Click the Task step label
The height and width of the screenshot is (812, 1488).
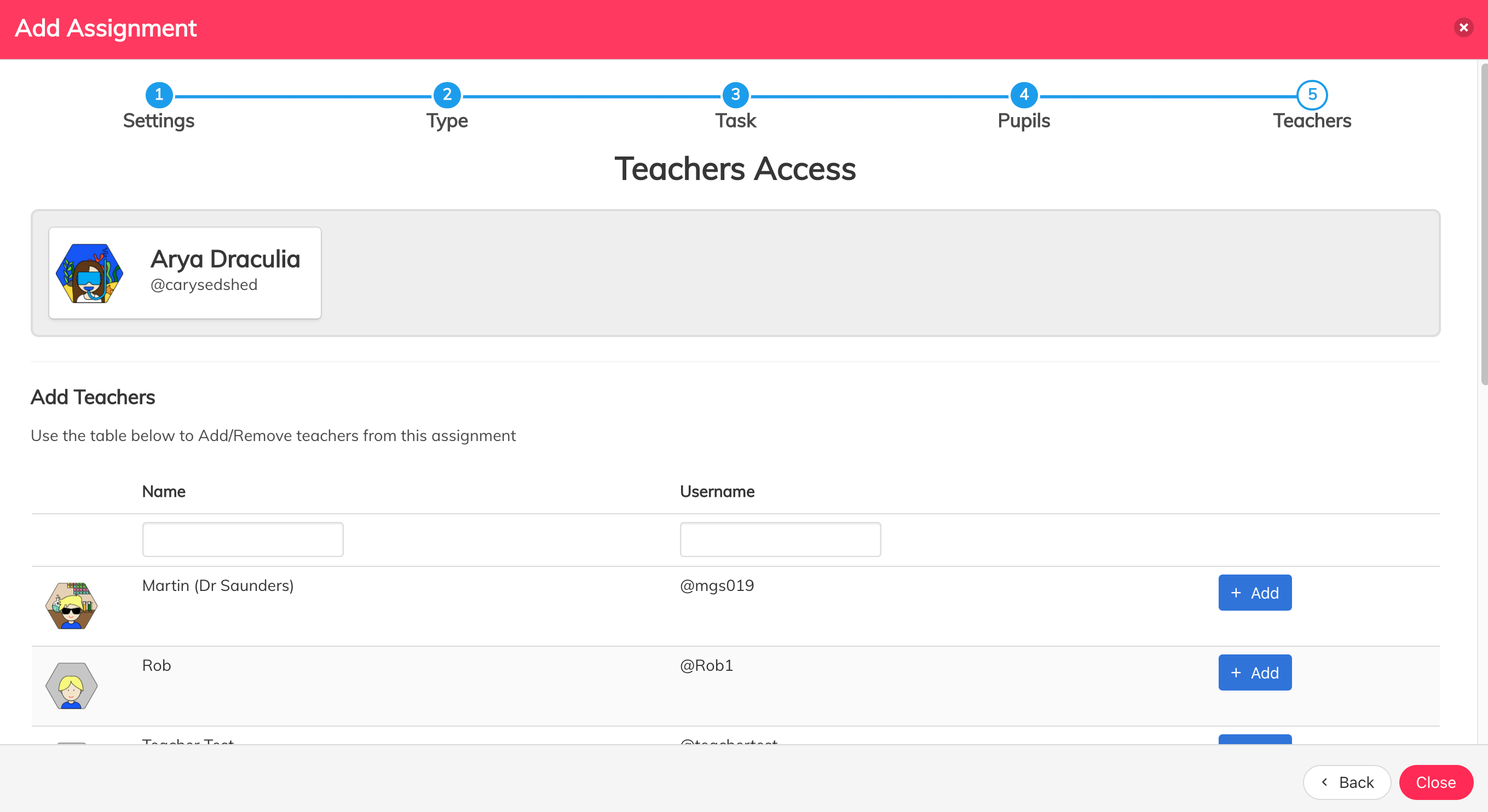735,121
